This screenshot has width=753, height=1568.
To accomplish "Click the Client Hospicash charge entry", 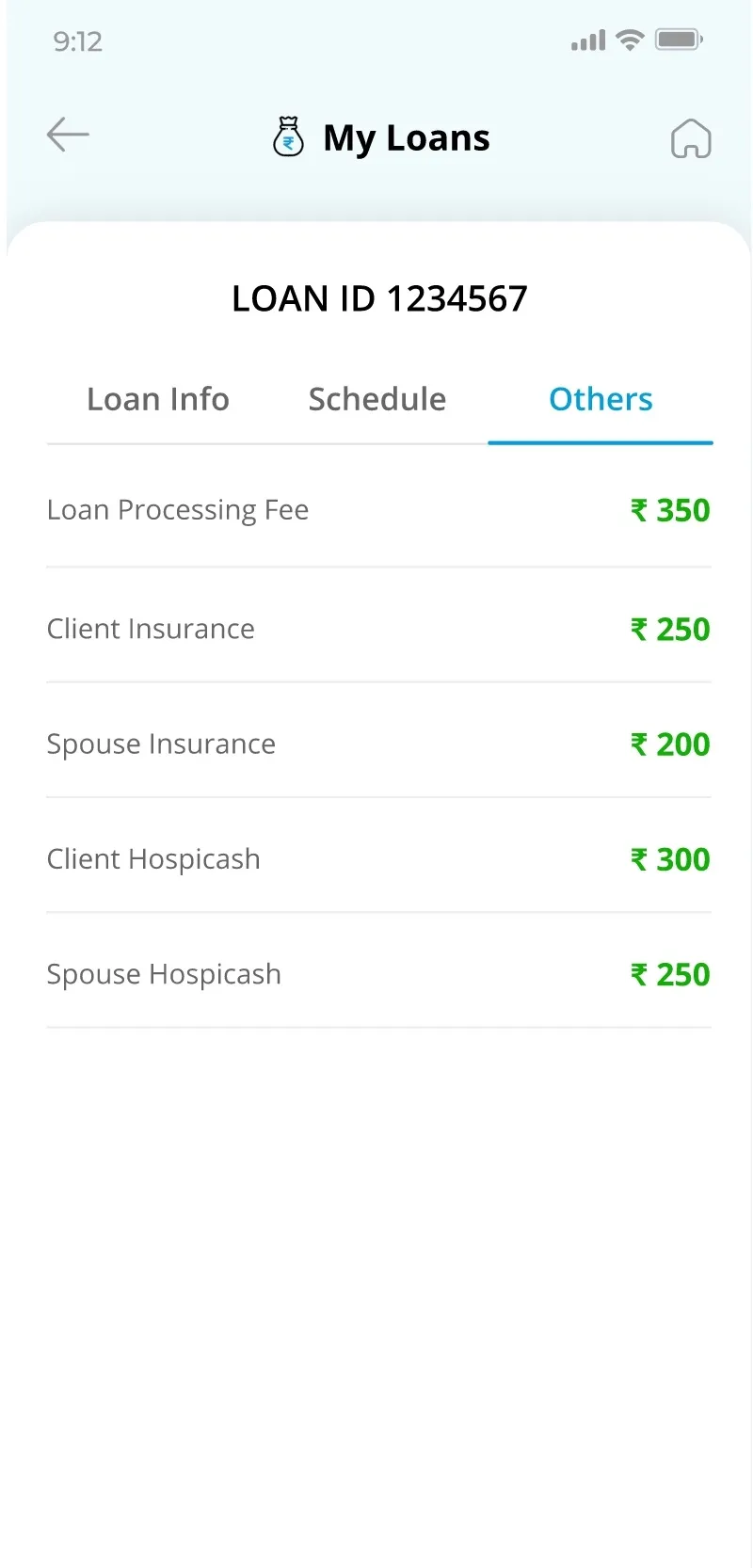I will (153, 858).
